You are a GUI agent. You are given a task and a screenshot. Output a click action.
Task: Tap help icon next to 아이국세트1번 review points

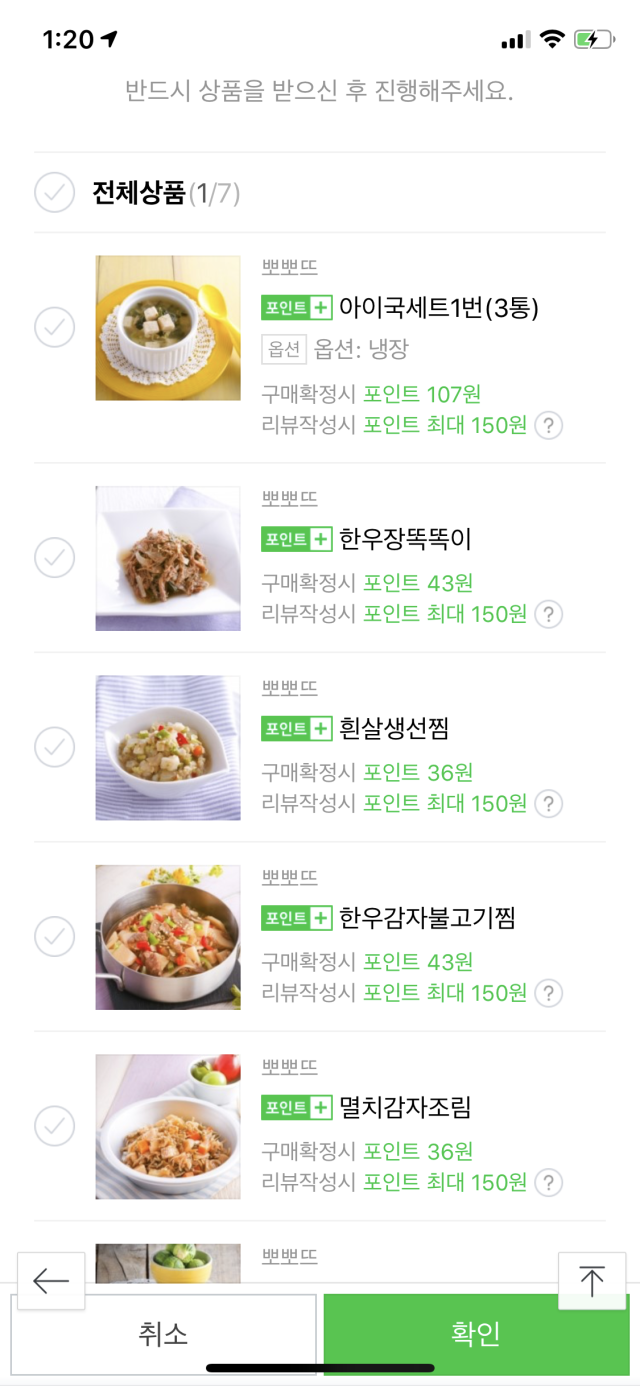click(x=548, y=426)
